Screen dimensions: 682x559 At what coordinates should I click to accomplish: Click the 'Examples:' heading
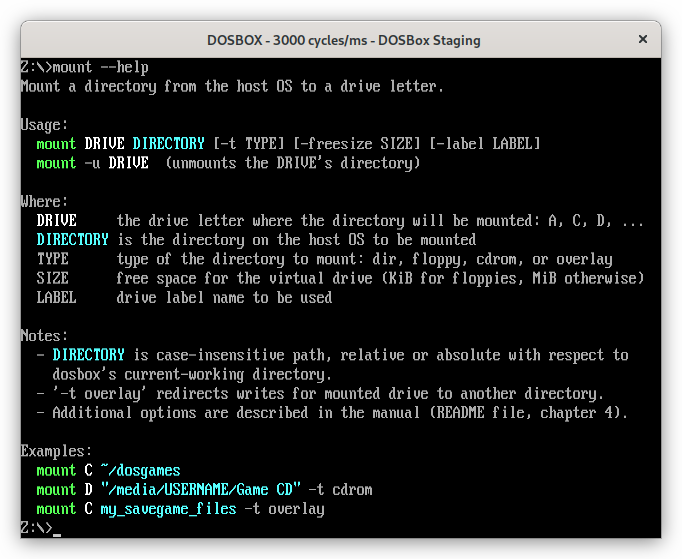tap(57, 451)
